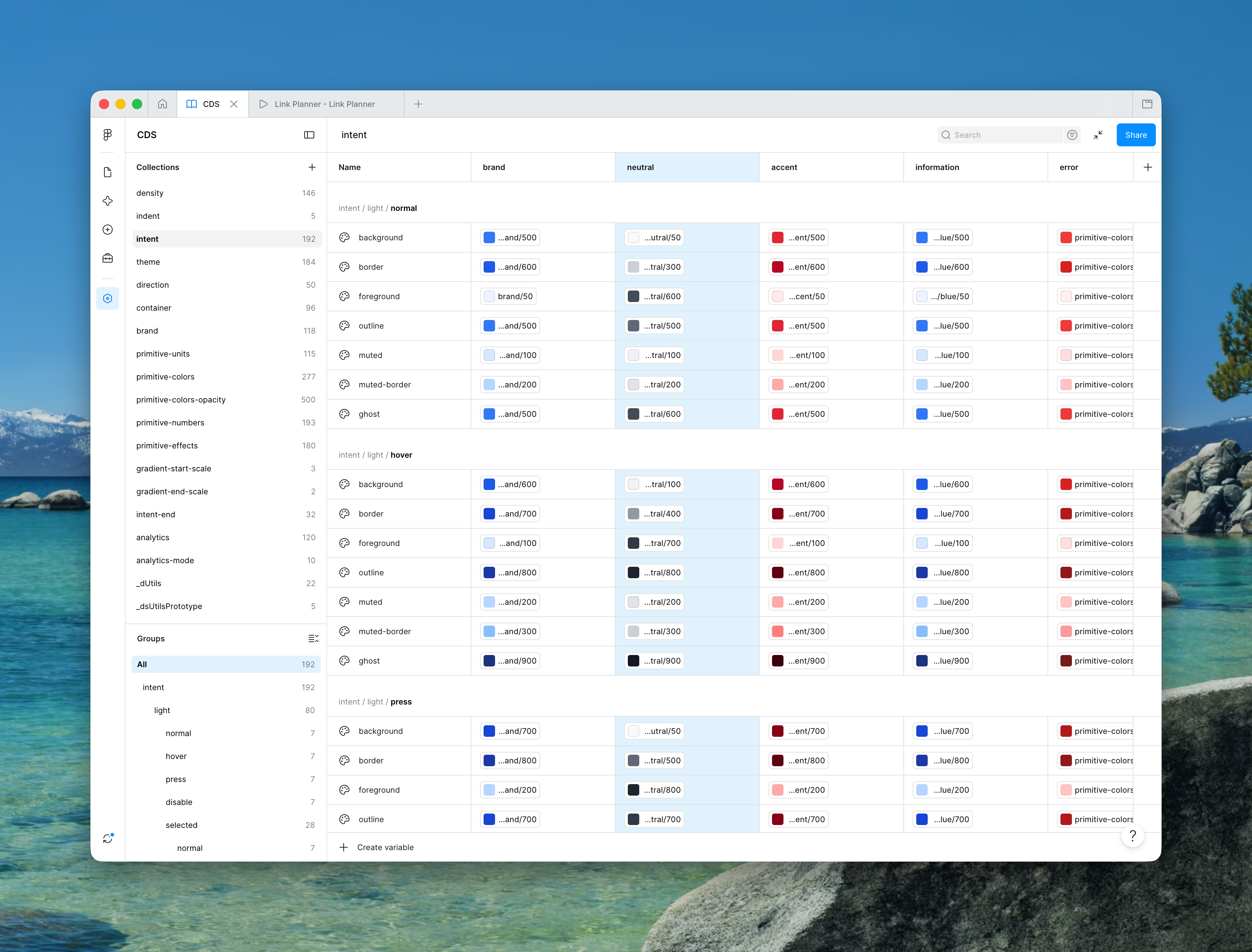Open the filter icon next to Search
This screenshot has height=952, width=1252.
[x=1072, y=135]
